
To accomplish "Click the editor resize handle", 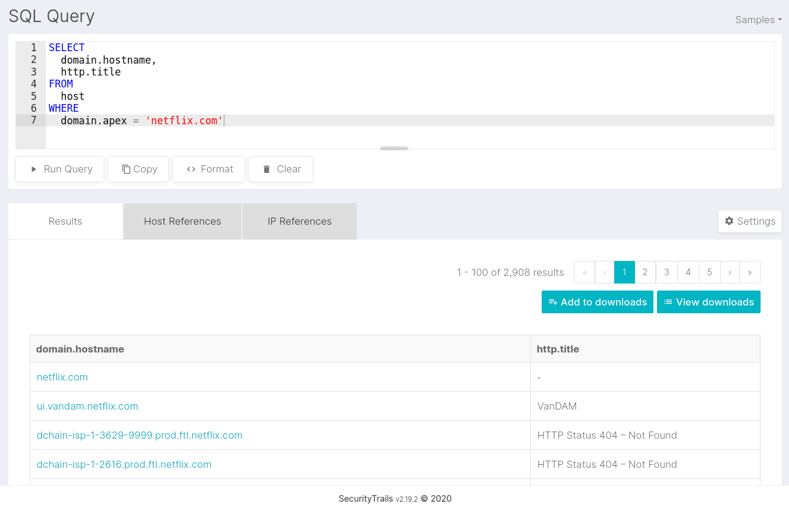I will (394, 148).
